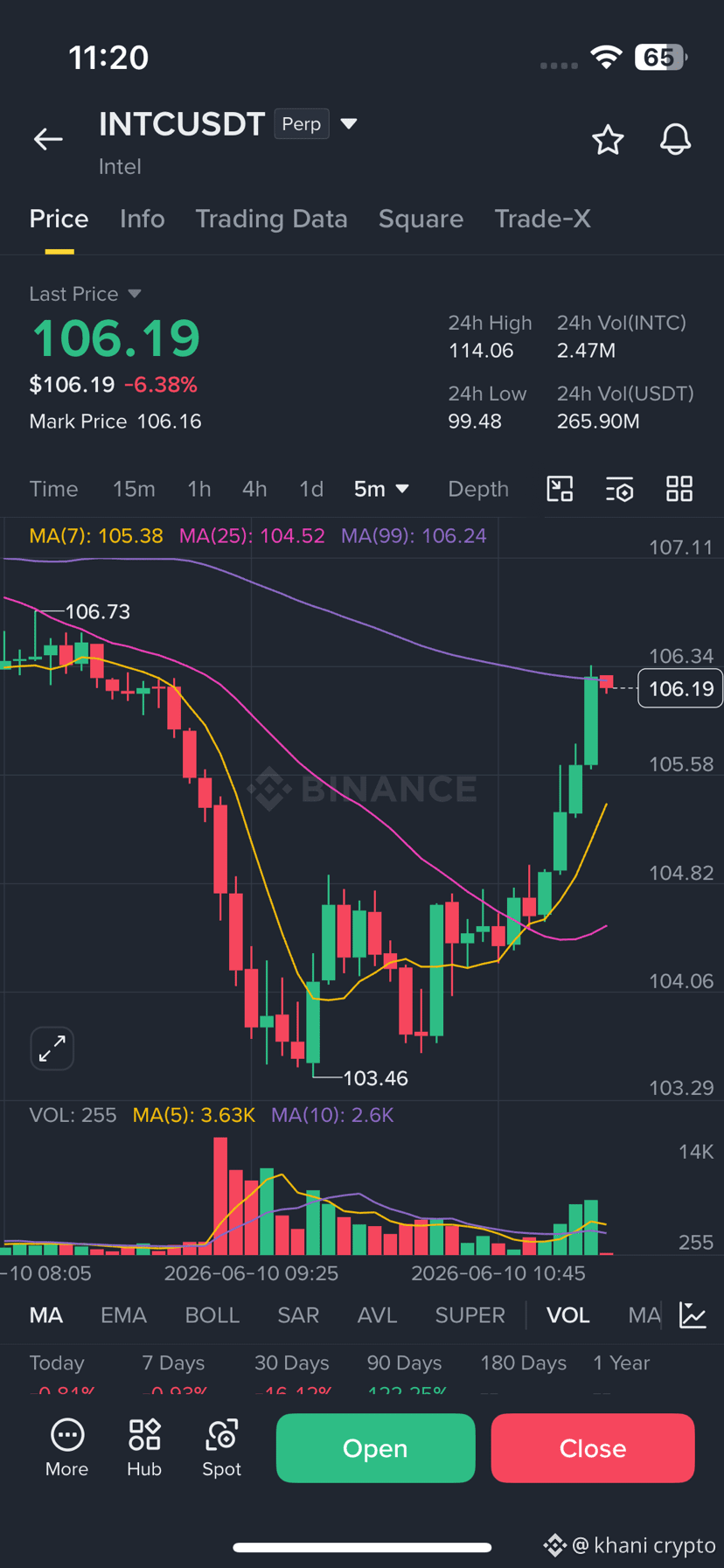Select the 106.19 current price marker
The height and width of the screenshot is (1568, 724).
click(x=680, y=688)
